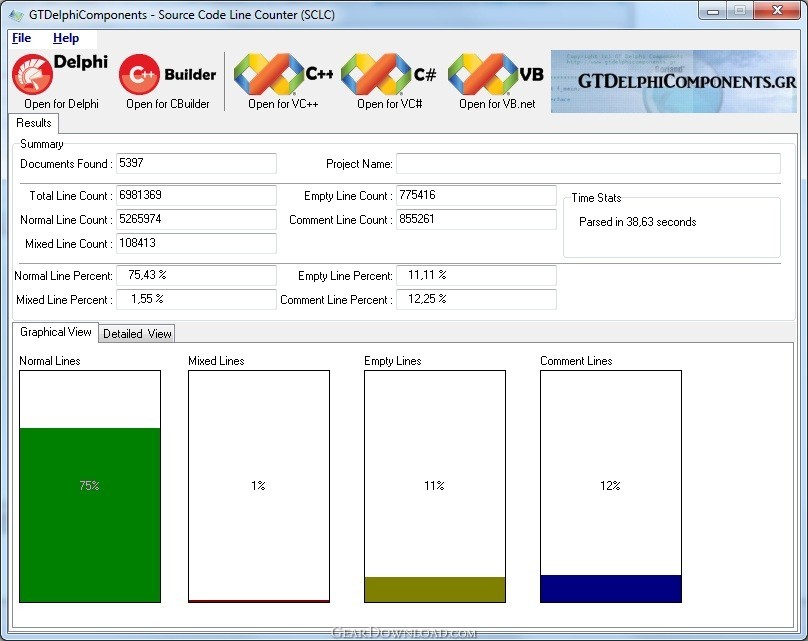Click the 'Comment Lines' chart heading
The width and height of the screenshot is (808, 641).
click(576, 361)
